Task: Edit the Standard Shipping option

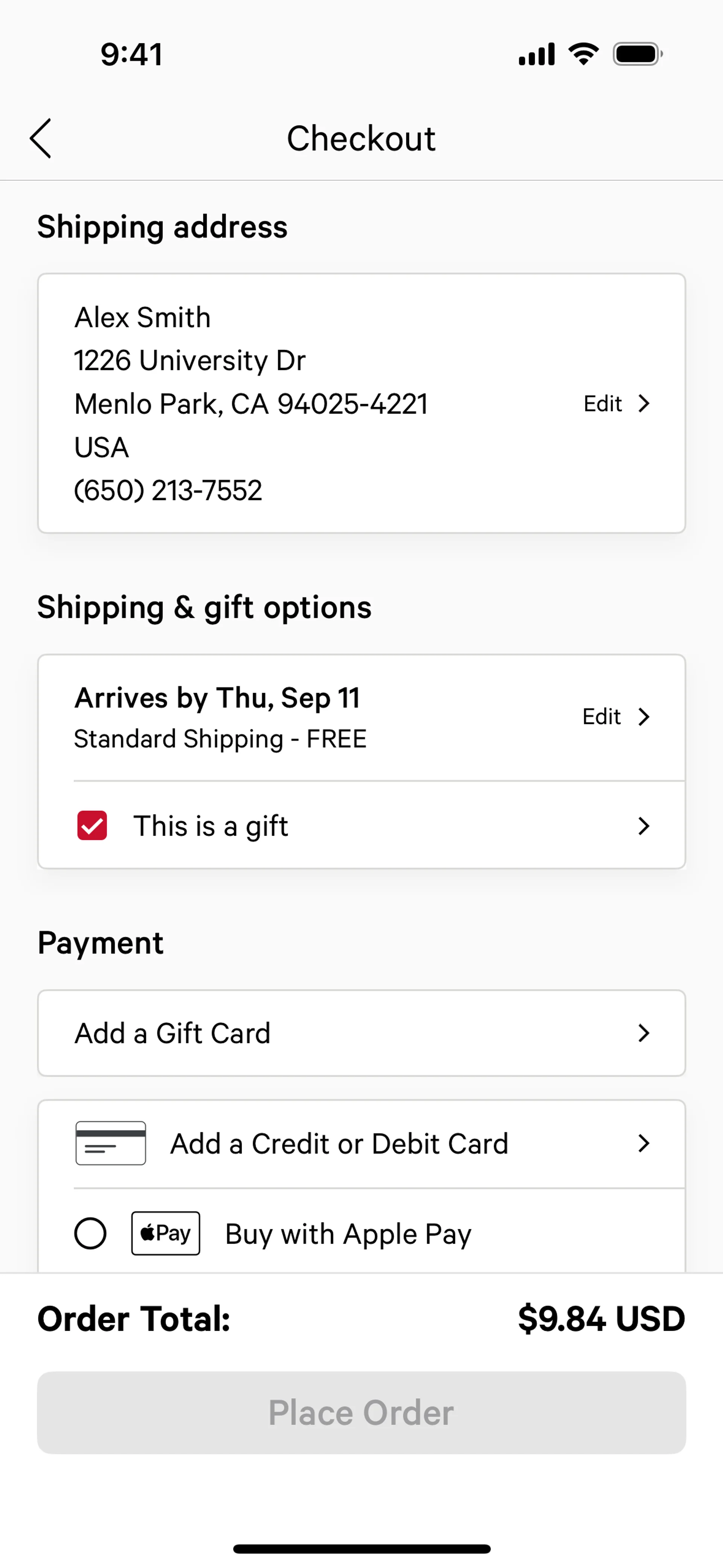Action: 601,717
